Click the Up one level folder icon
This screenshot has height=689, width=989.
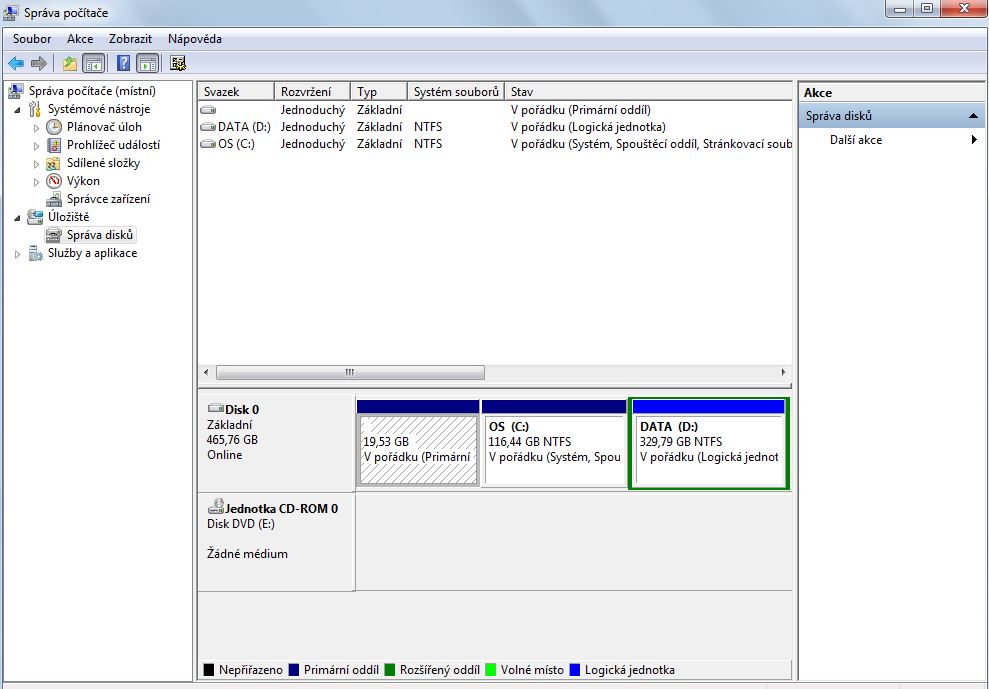69,64
